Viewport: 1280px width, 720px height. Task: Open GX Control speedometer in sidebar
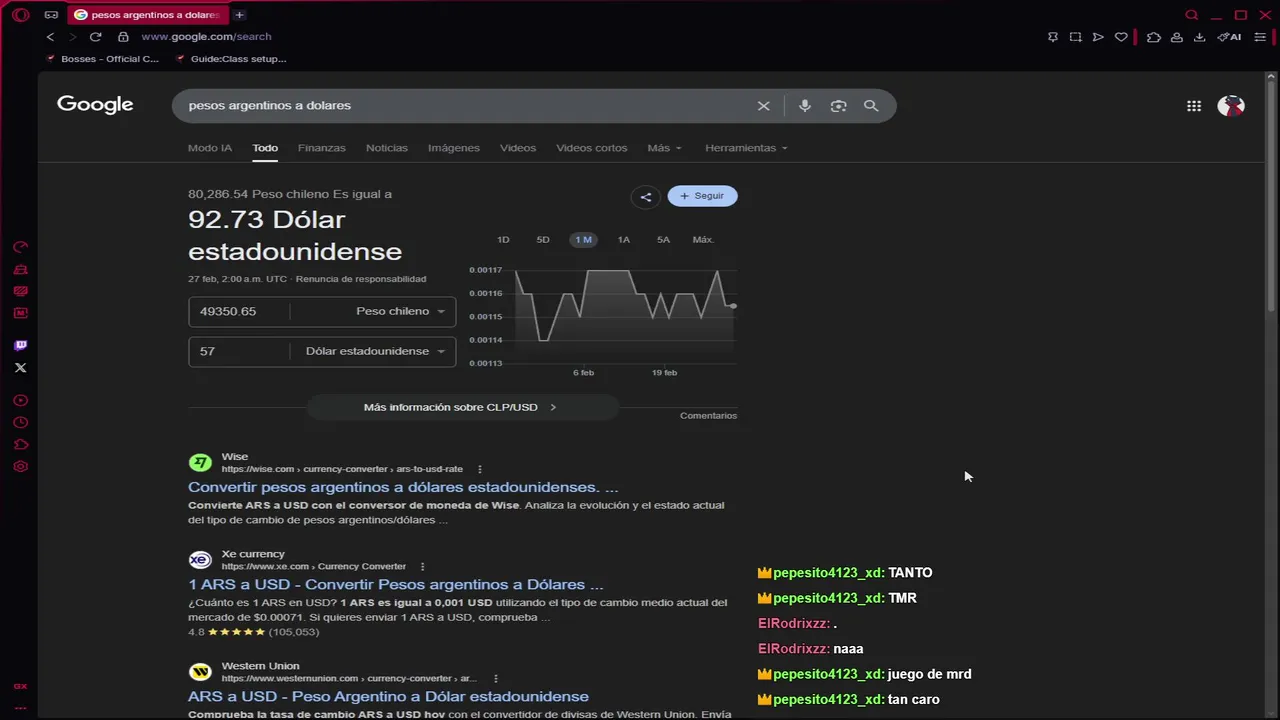click(20, 247)
